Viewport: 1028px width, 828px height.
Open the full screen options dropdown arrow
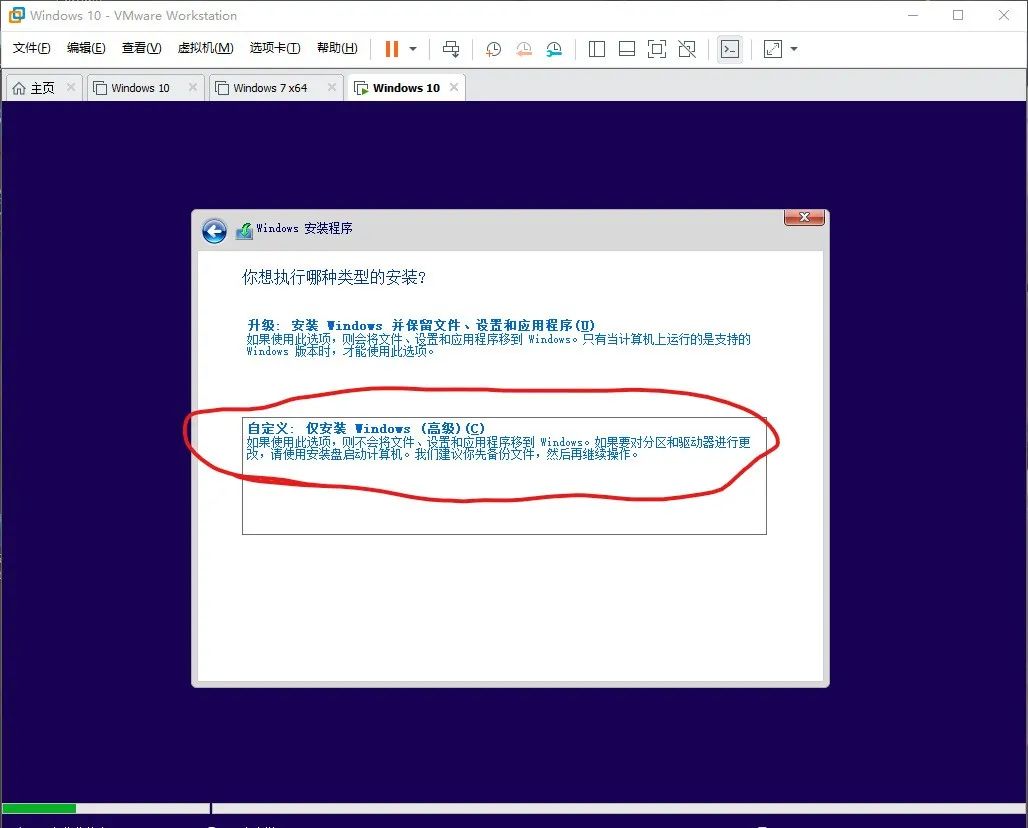click(x=793, y=48)
